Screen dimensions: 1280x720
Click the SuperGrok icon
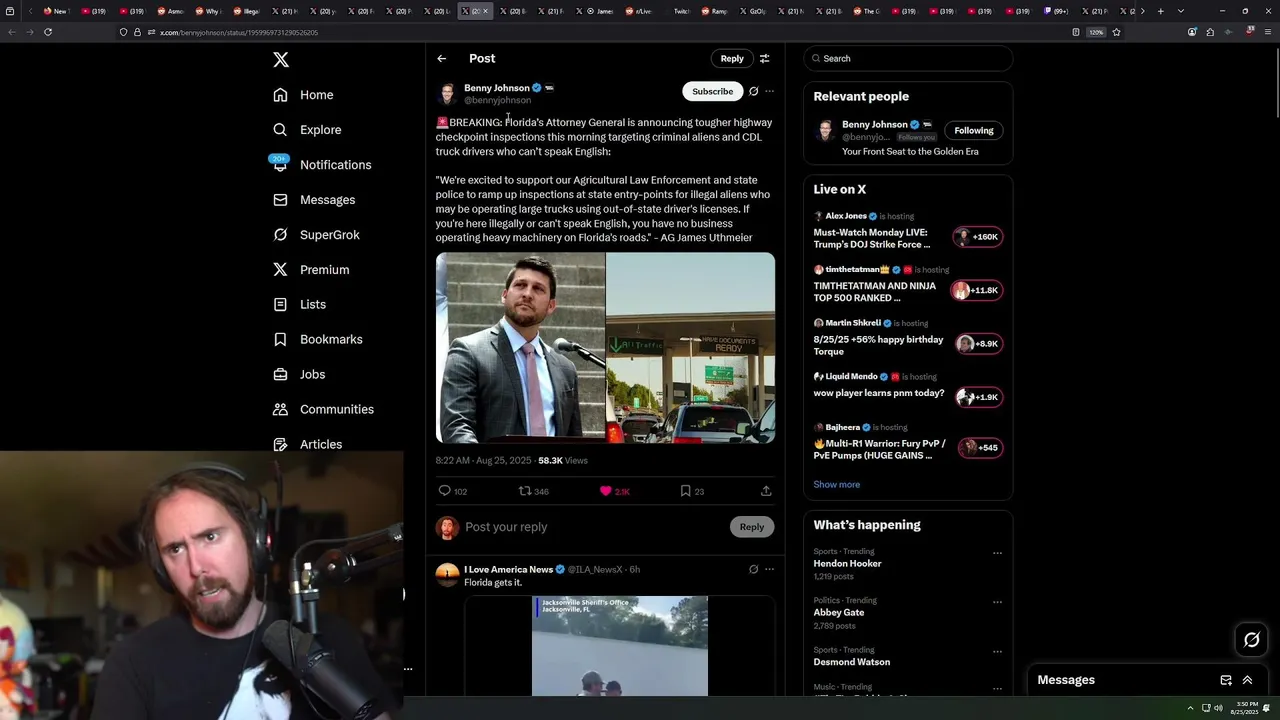point(280,235)
